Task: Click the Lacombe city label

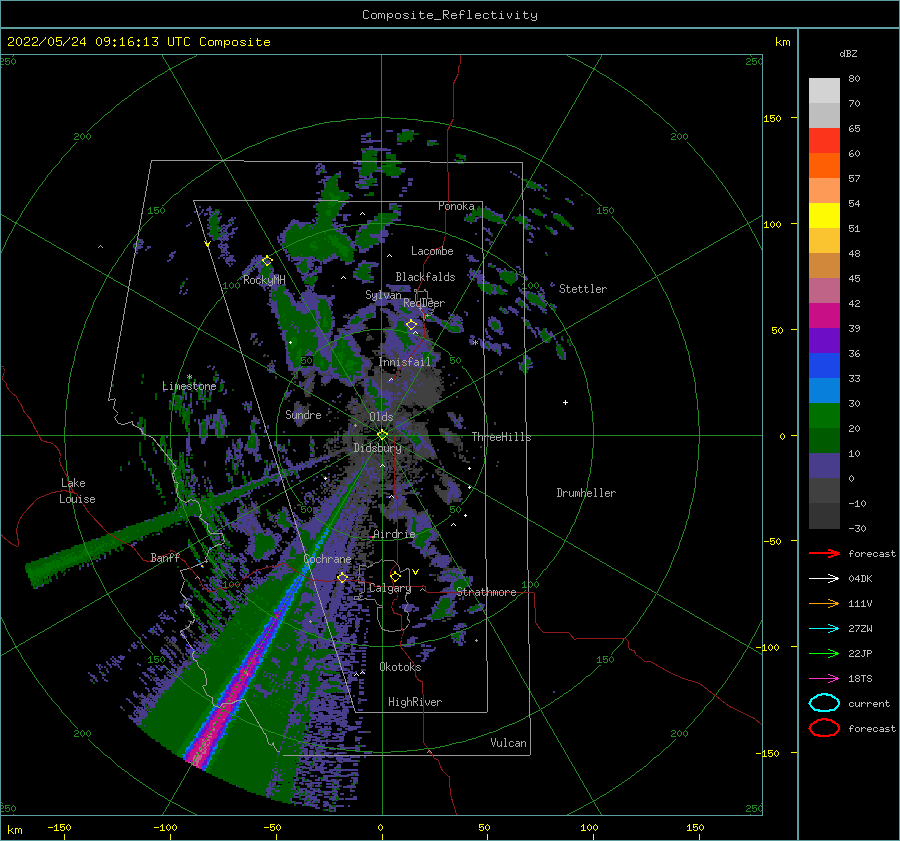Action: (432, 251)
